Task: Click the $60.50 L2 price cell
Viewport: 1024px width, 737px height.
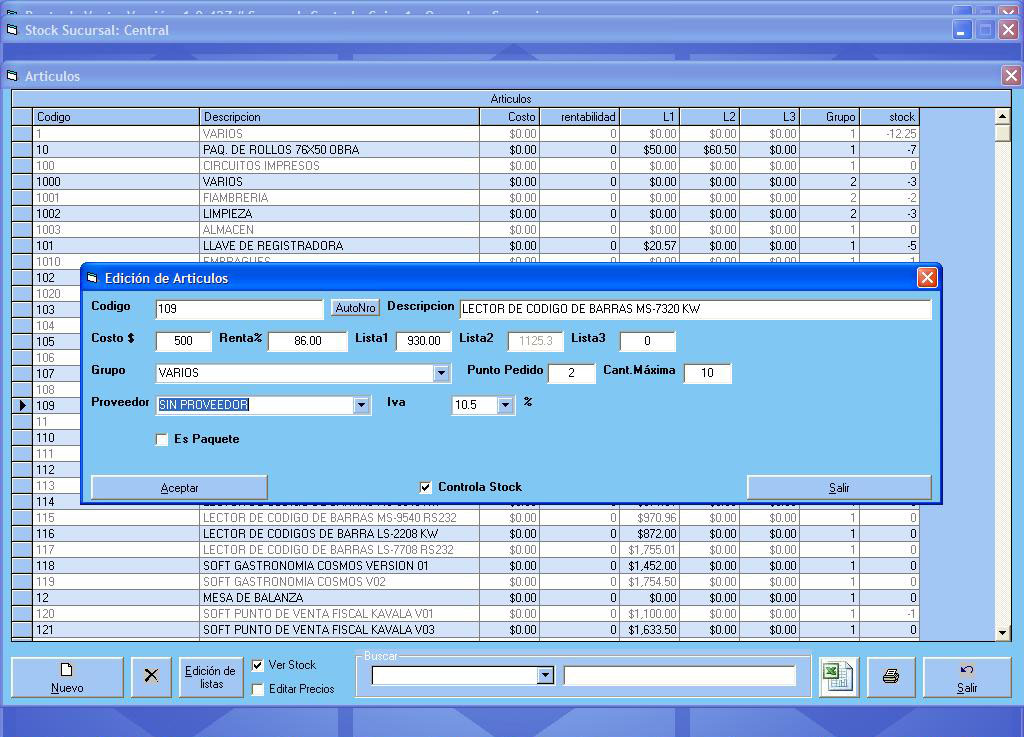Action: (x=710, y=149)
